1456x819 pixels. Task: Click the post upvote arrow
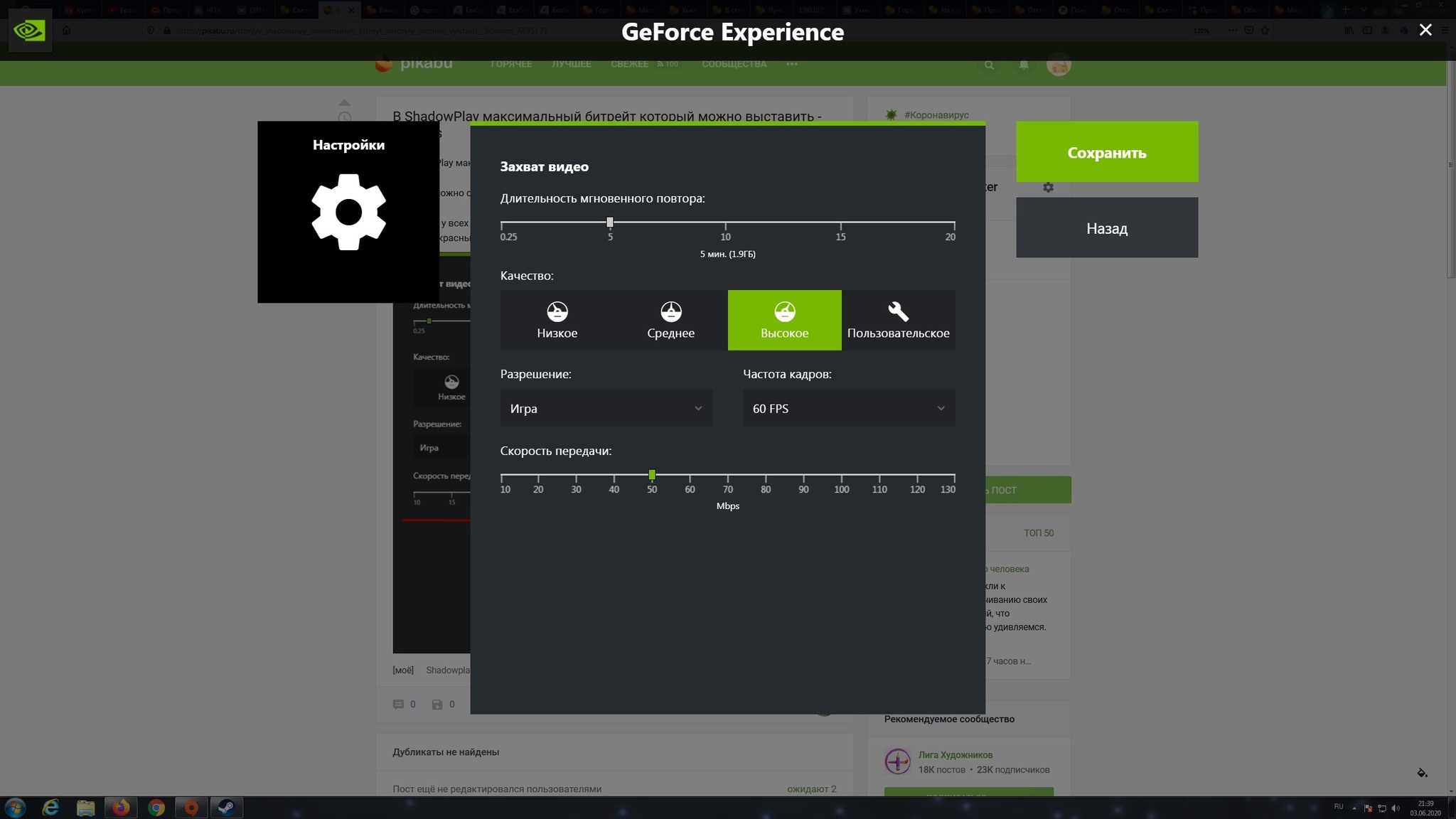(x=344, y=102)
